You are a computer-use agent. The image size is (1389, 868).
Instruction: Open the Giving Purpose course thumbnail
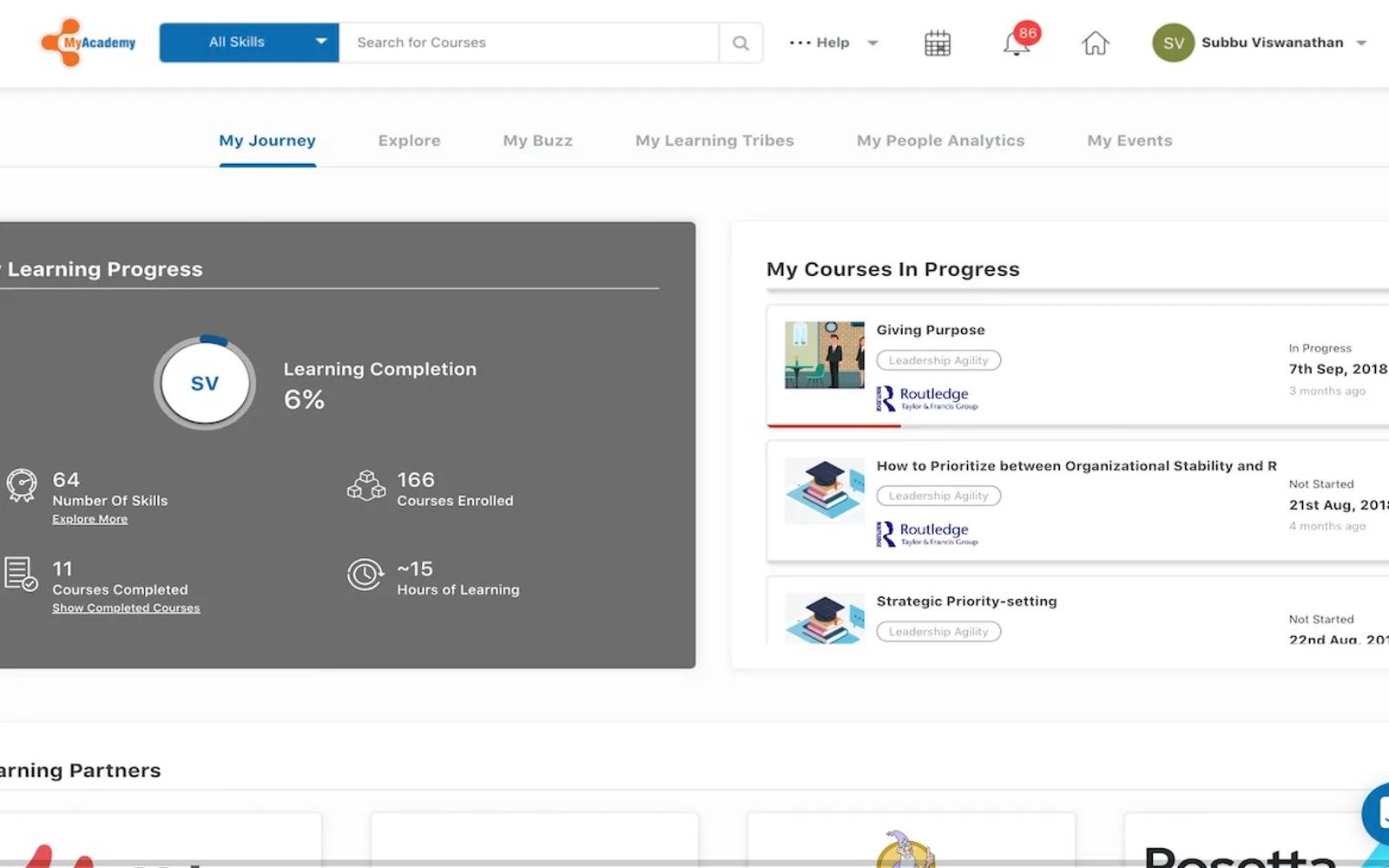(x=825, y=355)
